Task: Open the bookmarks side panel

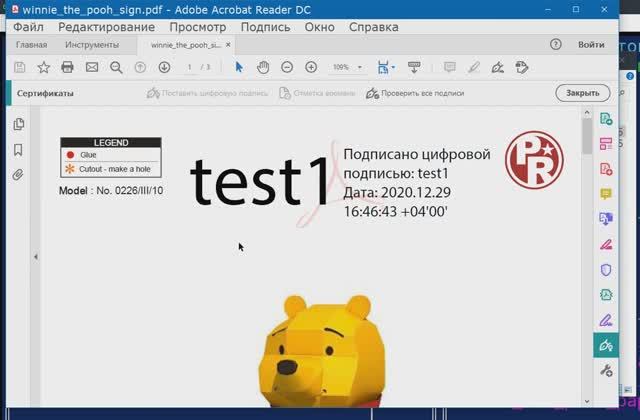Action: 18,150
